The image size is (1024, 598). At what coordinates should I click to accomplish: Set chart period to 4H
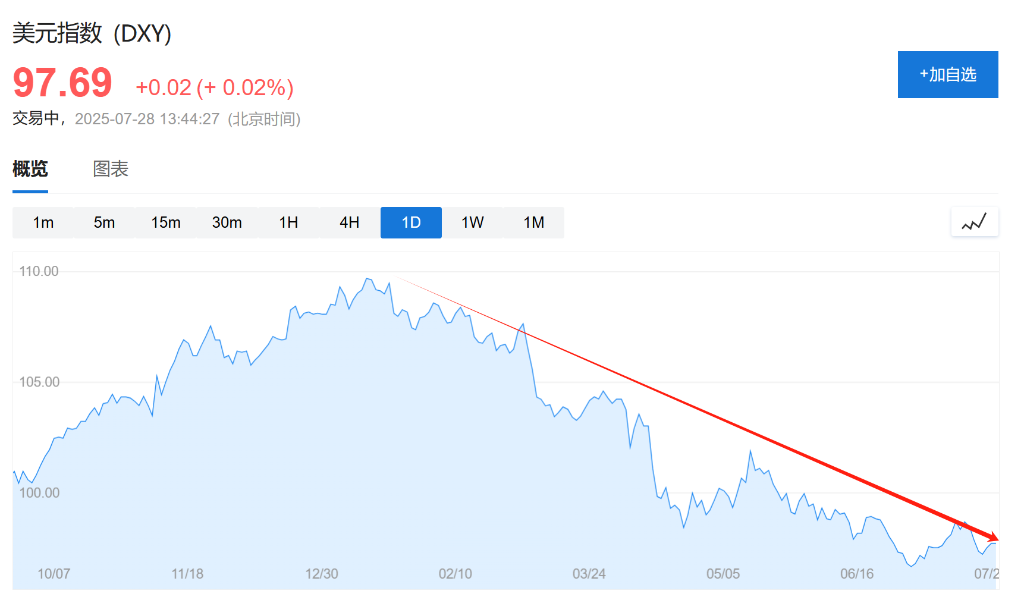349,222
